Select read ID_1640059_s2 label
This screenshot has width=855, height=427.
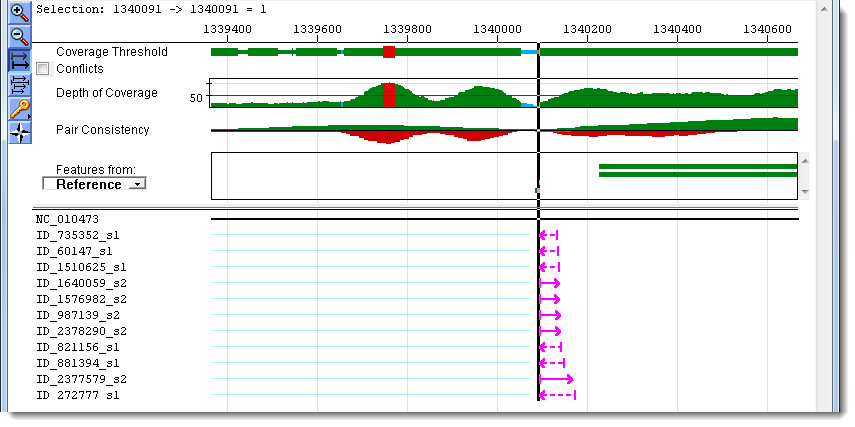click(x=81, y=284)
